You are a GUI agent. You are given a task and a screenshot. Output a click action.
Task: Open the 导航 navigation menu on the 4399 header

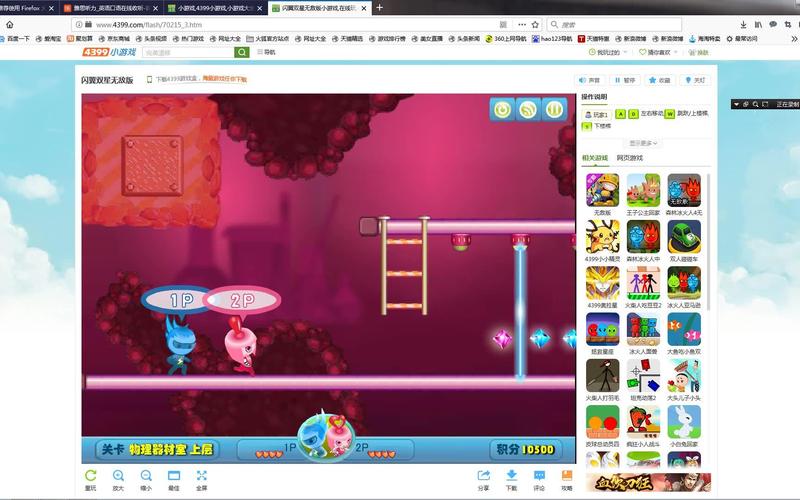(266, 52)
